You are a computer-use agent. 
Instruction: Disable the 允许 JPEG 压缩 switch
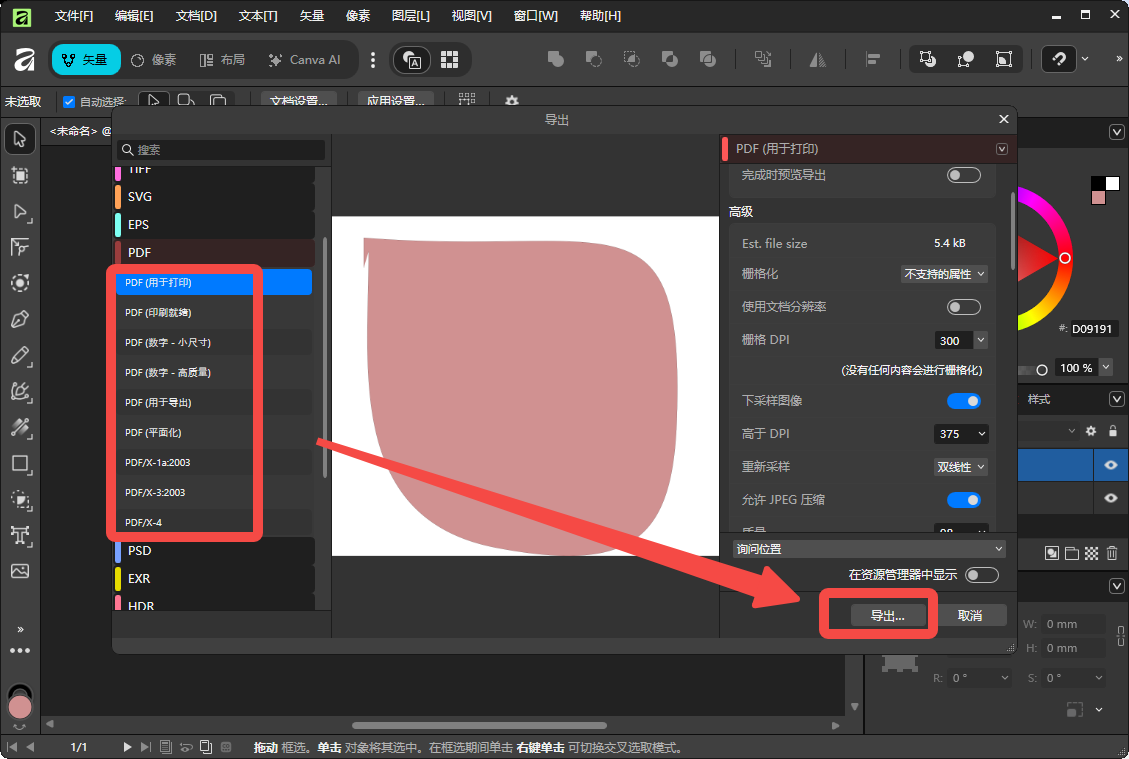(x=963, y=500)
